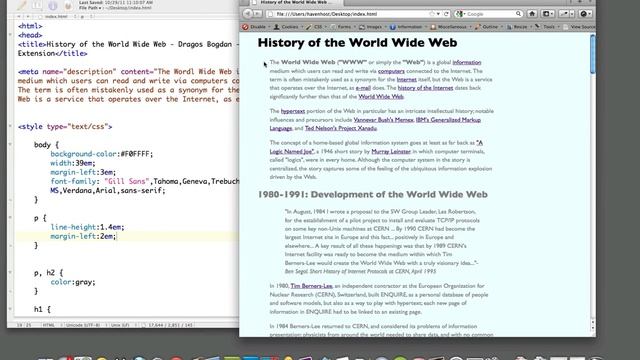This screenshot has width=640, height=360.
Task: Click the Google search magnifier icon
Action: pos(518,14)
